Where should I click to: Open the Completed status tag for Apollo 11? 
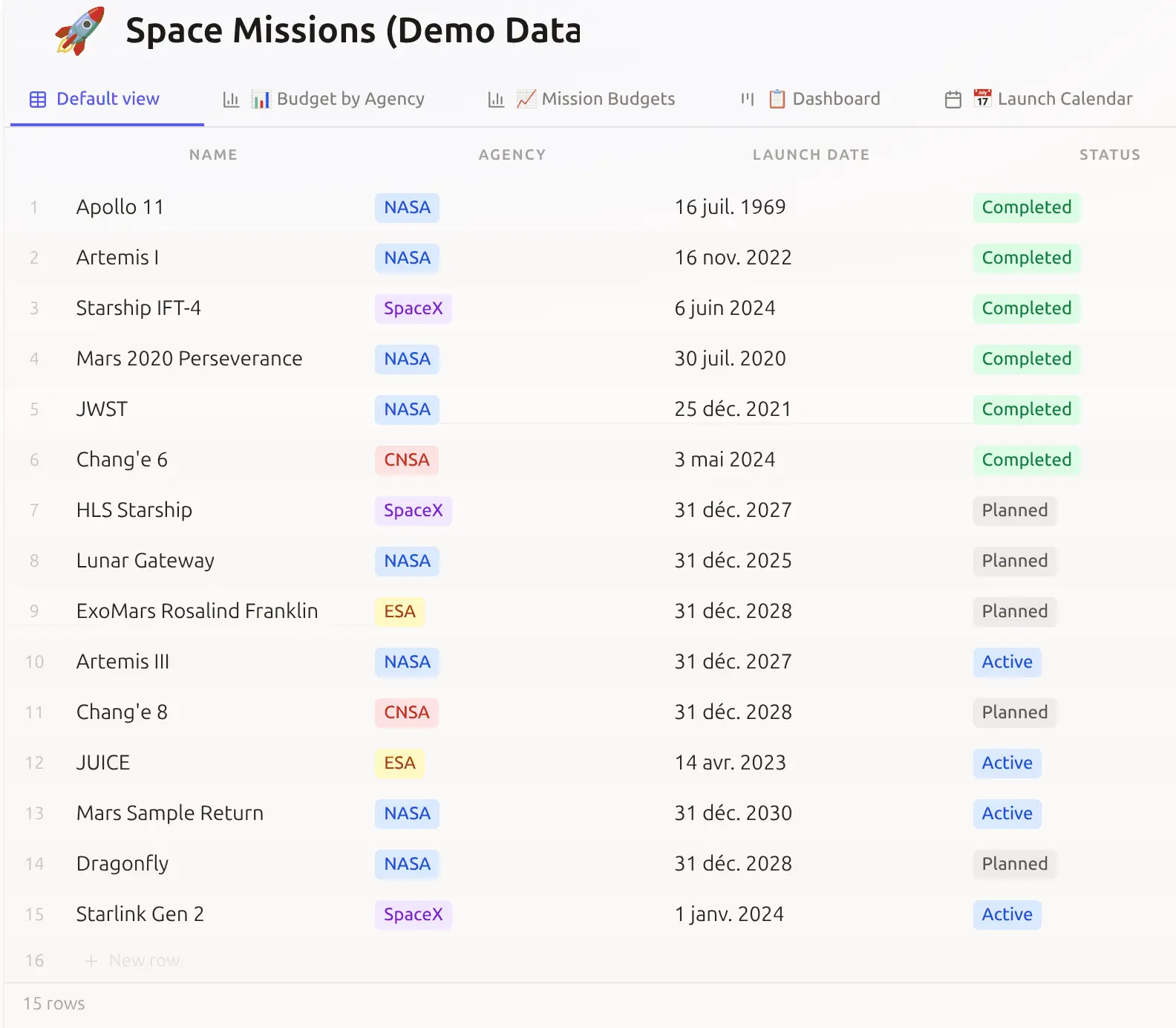[x=1027, y=207]
